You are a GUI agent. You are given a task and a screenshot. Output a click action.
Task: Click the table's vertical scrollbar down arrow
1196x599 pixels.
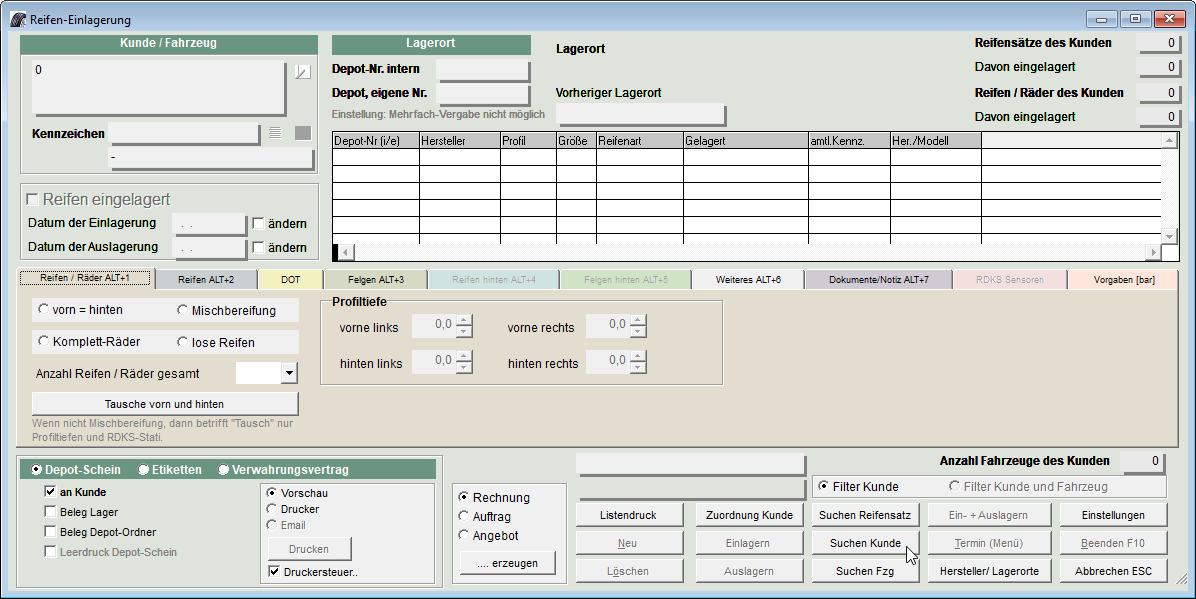(1169, 237)
